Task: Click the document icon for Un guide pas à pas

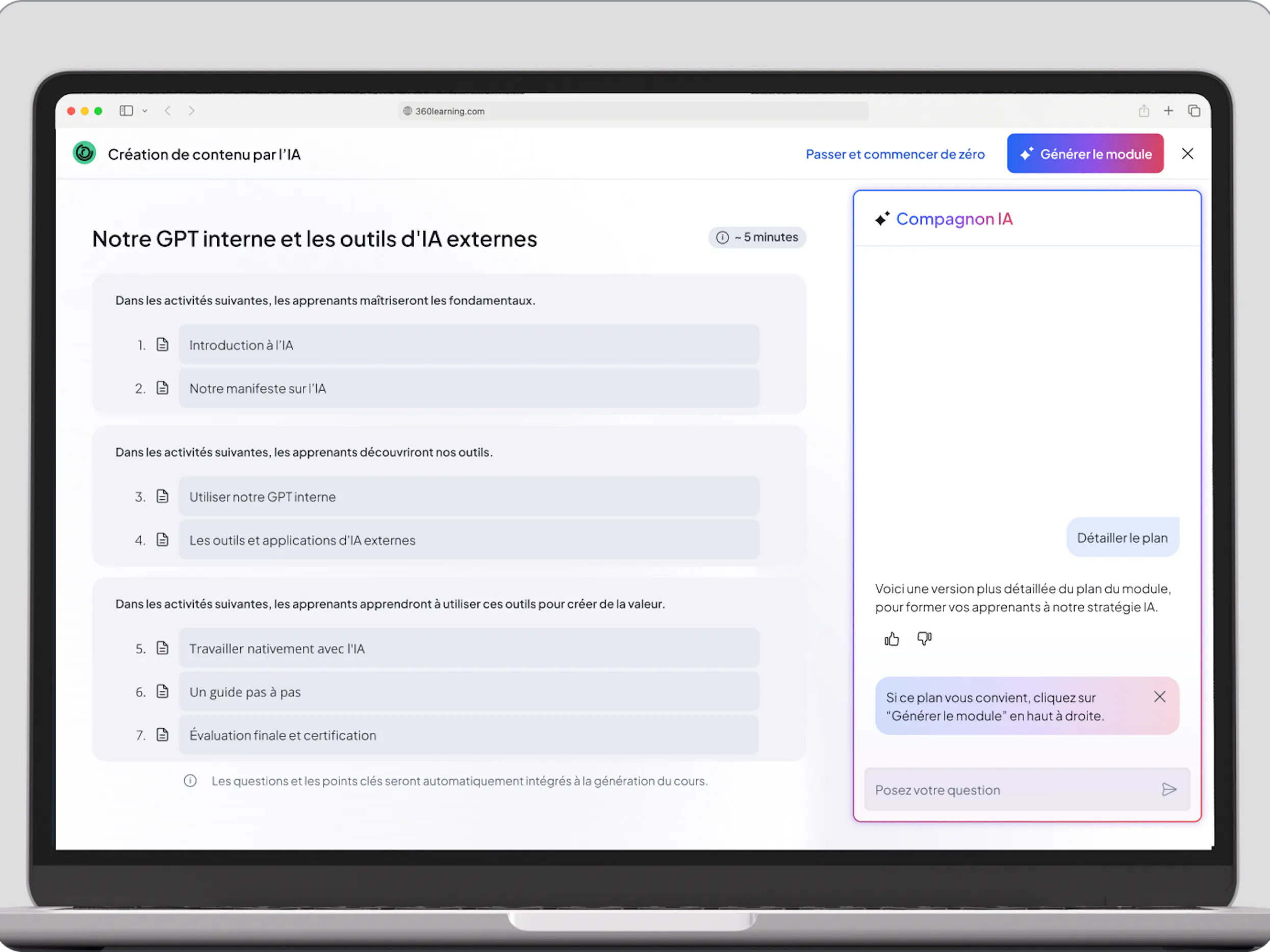Action: point(163,691)
